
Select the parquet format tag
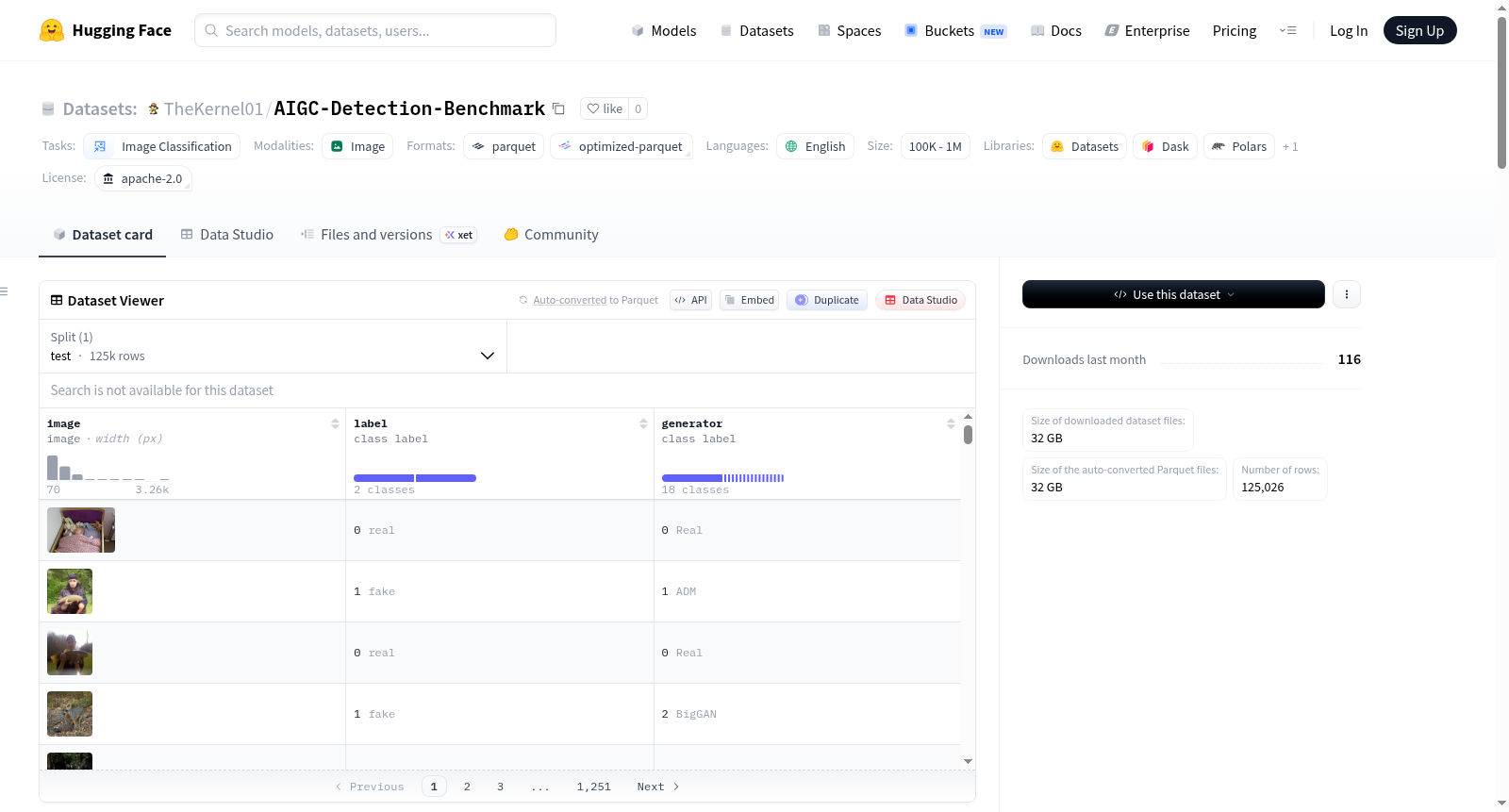pyautogui.click(x=504, y=146)
